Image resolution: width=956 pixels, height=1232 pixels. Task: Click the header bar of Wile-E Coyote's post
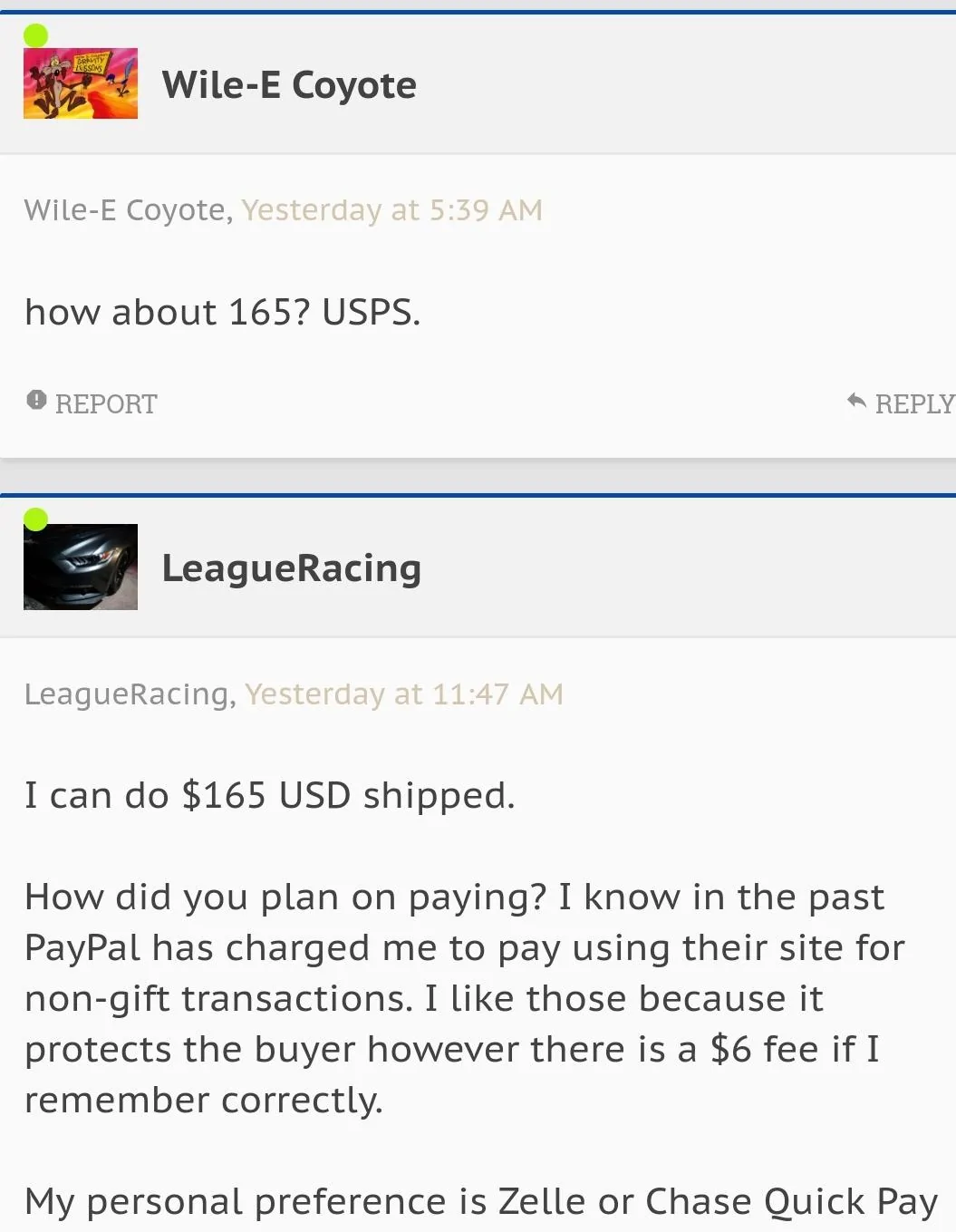pyautogui.click(x=478, y=83)
